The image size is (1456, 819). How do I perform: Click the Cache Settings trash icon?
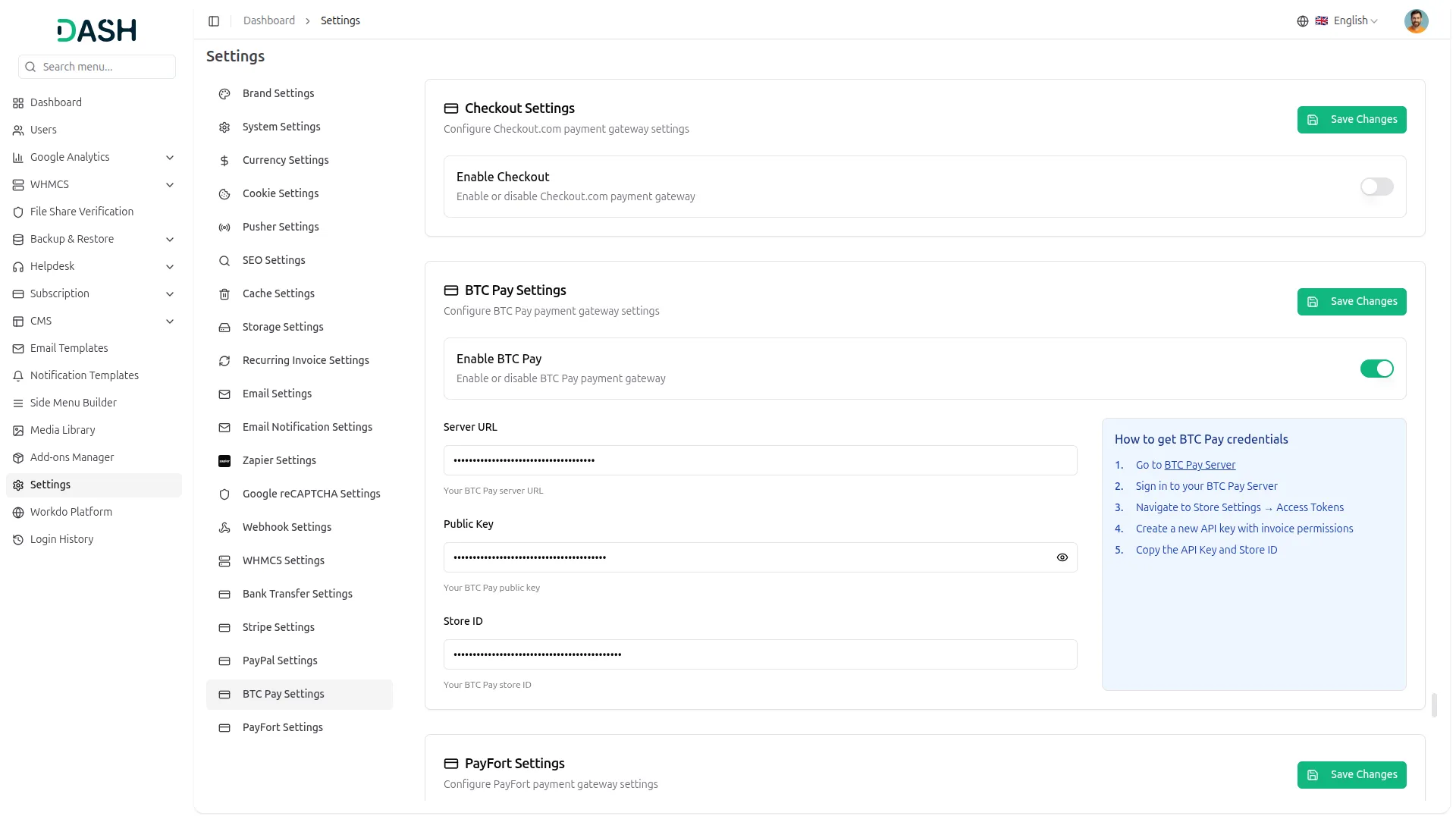[x=224, y=294]
